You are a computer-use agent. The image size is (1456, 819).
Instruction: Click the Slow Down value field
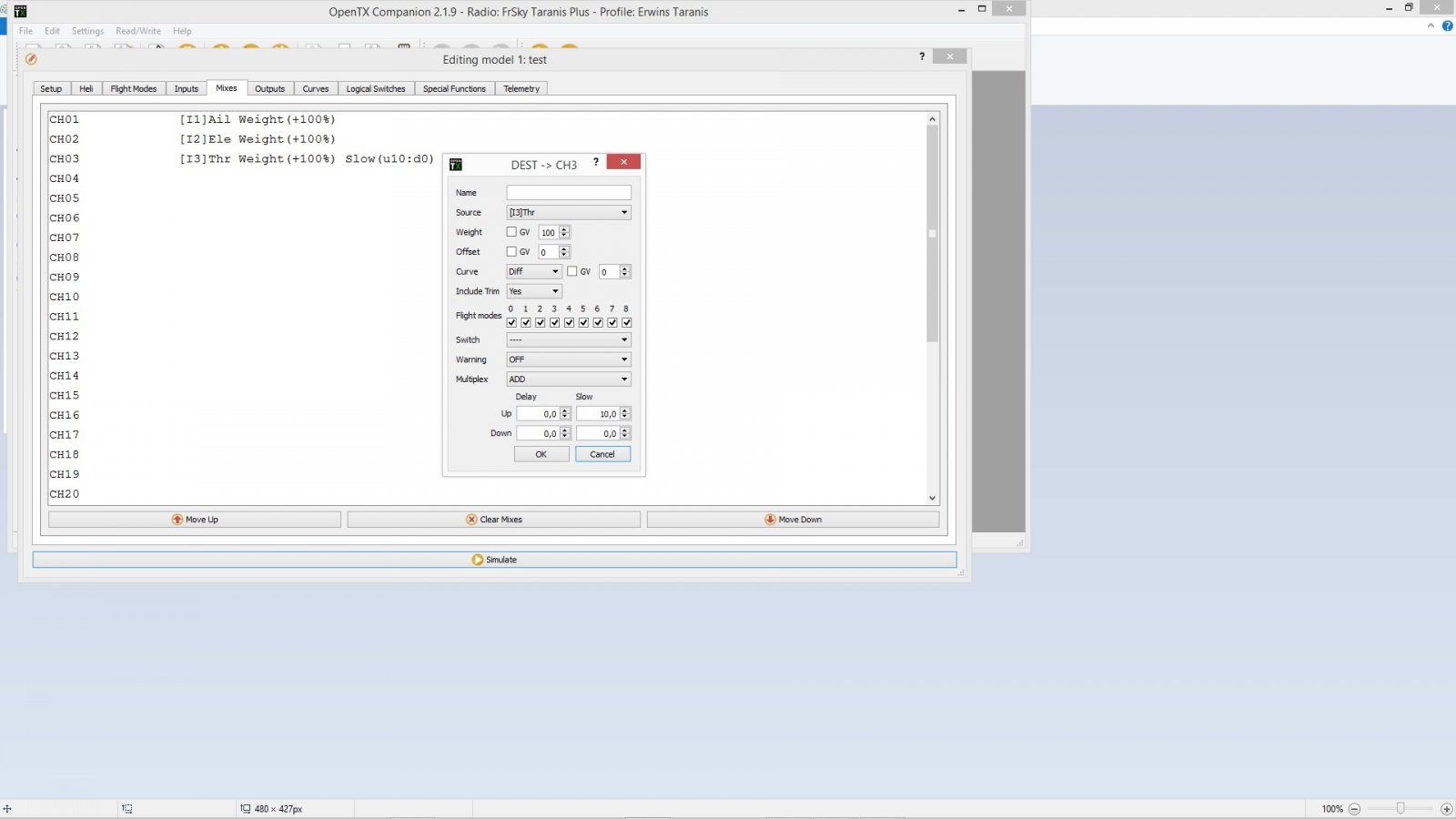598,434
